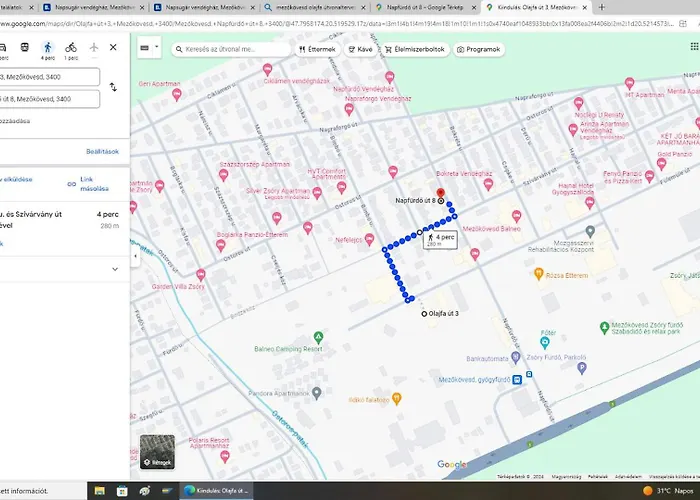Click the starting point address field
Viewport: 700px width, 500px height.
click(x=50, y=77)
